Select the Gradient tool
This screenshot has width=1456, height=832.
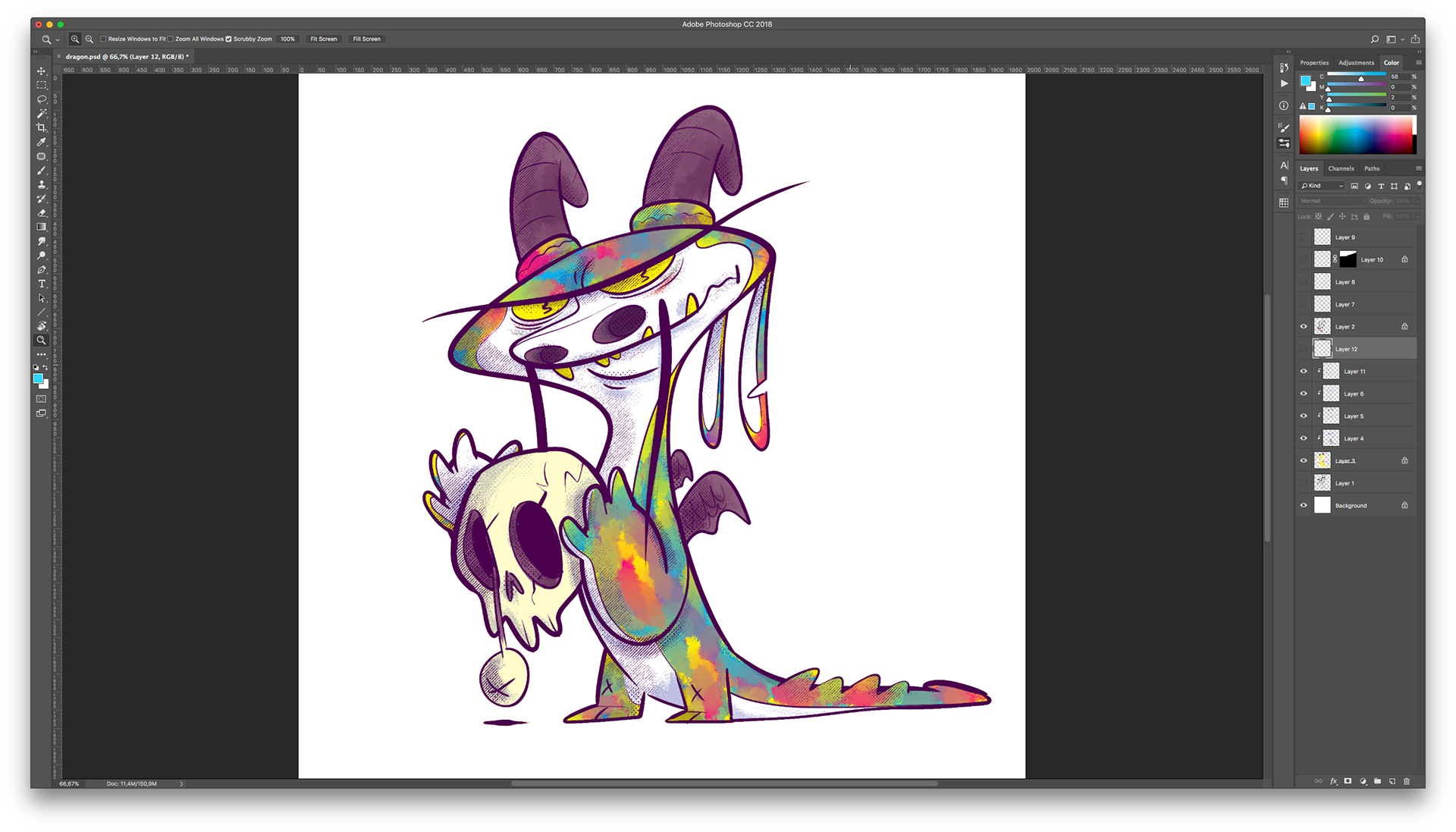42,227
